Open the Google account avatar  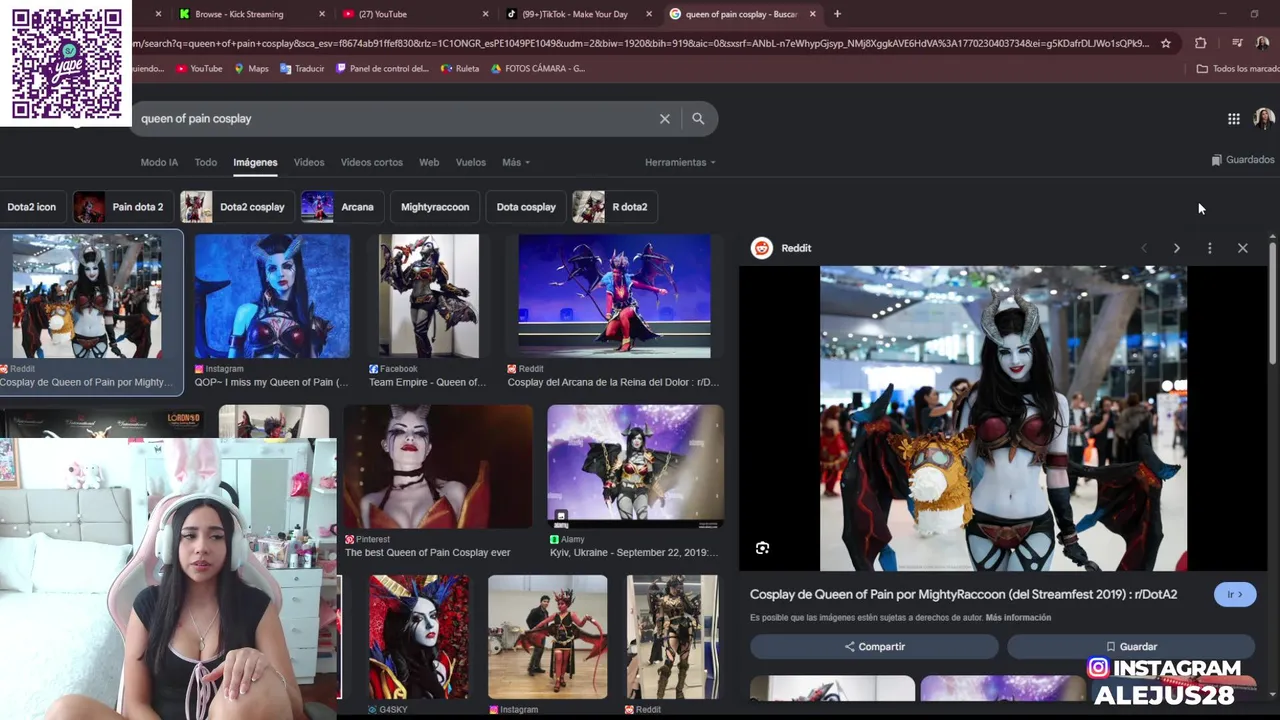1264,119
